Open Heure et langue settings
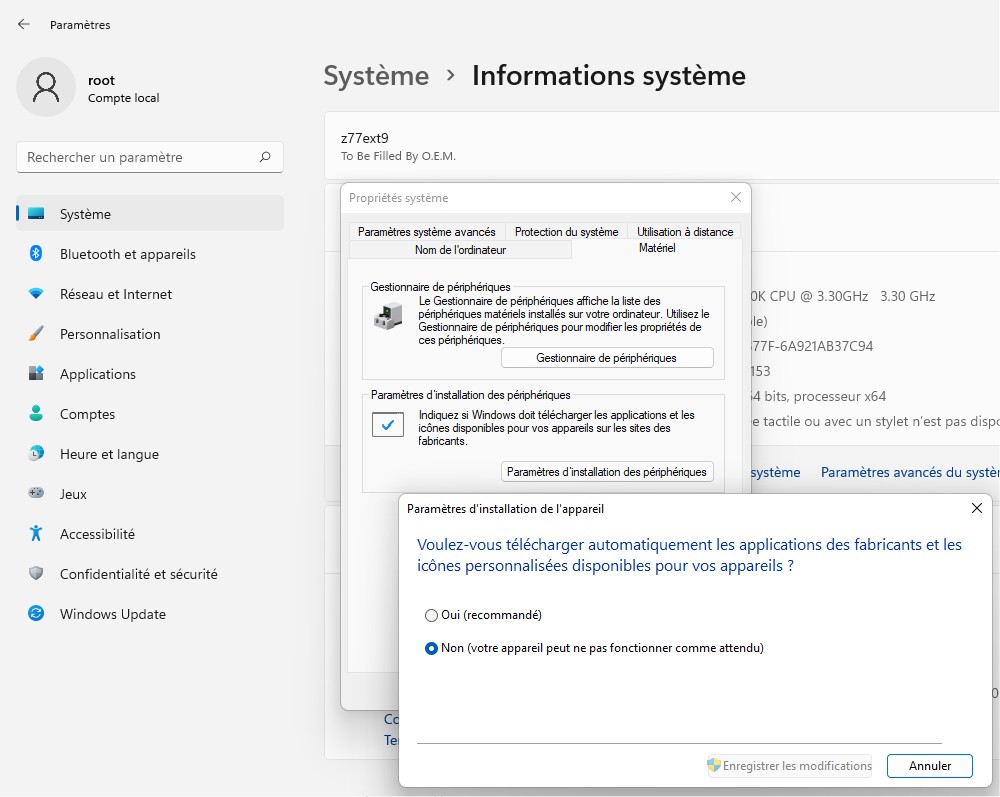Screen dimensions: 1000x797 pos(150,454)
